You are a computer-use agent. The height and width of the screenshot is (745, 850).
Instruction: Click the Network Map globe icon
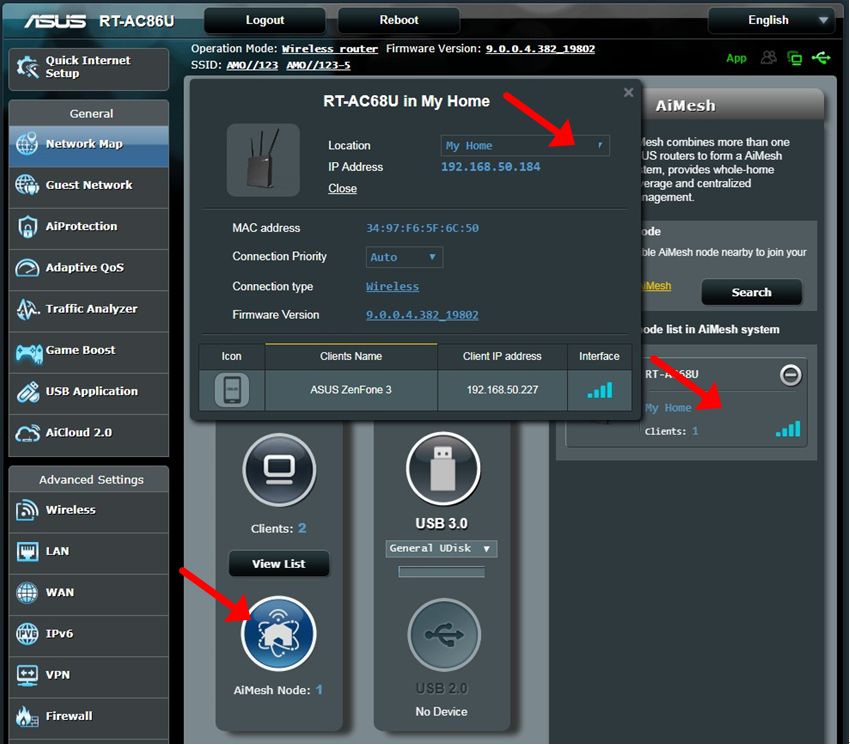tap(27, 144)
